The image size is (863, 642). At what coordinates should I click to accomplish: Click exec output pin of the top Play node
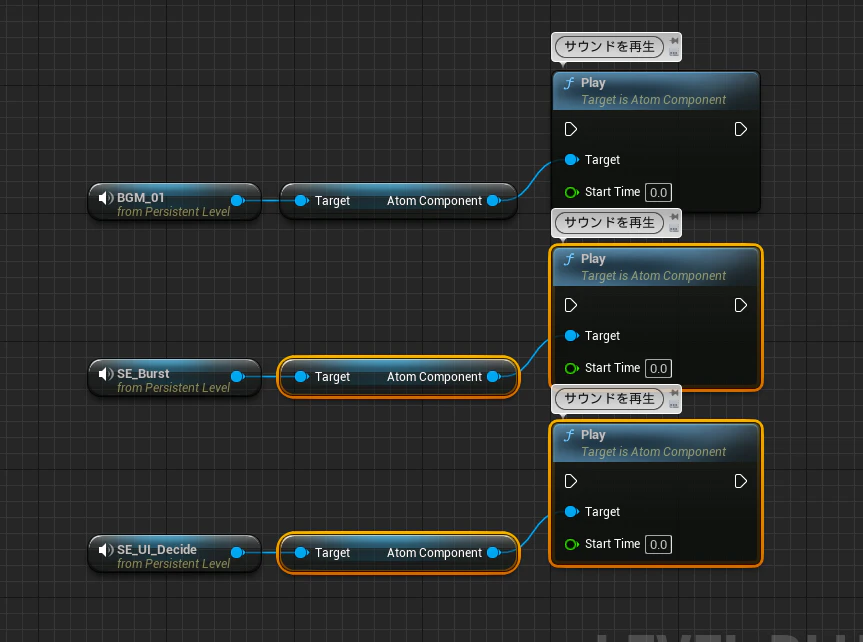(741, 129)
